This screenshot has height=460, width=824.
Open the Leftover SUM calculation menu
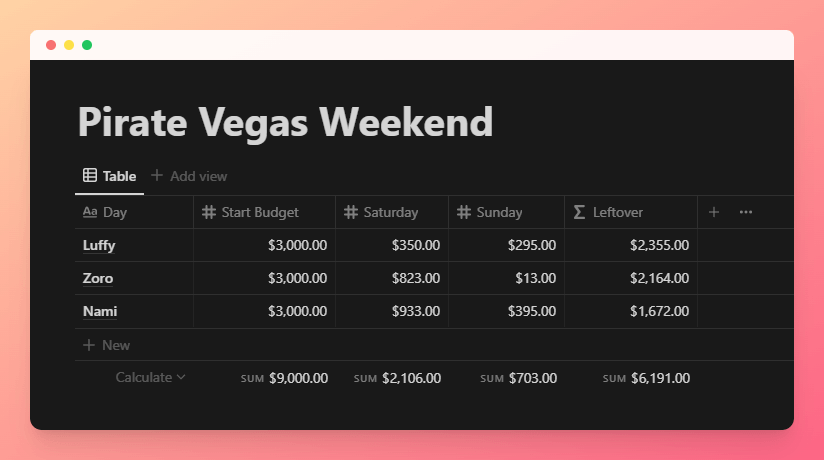pos(646,378)
